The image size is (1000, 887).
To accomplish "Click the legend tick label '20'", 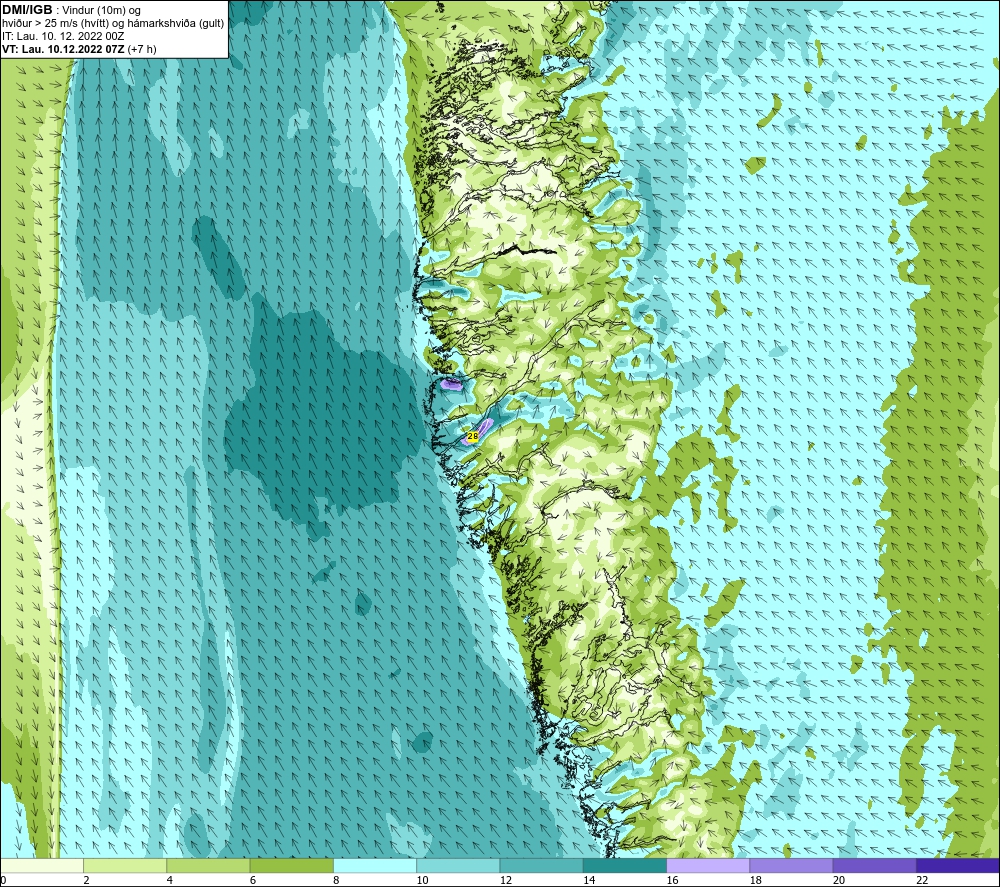I will 839,880.
